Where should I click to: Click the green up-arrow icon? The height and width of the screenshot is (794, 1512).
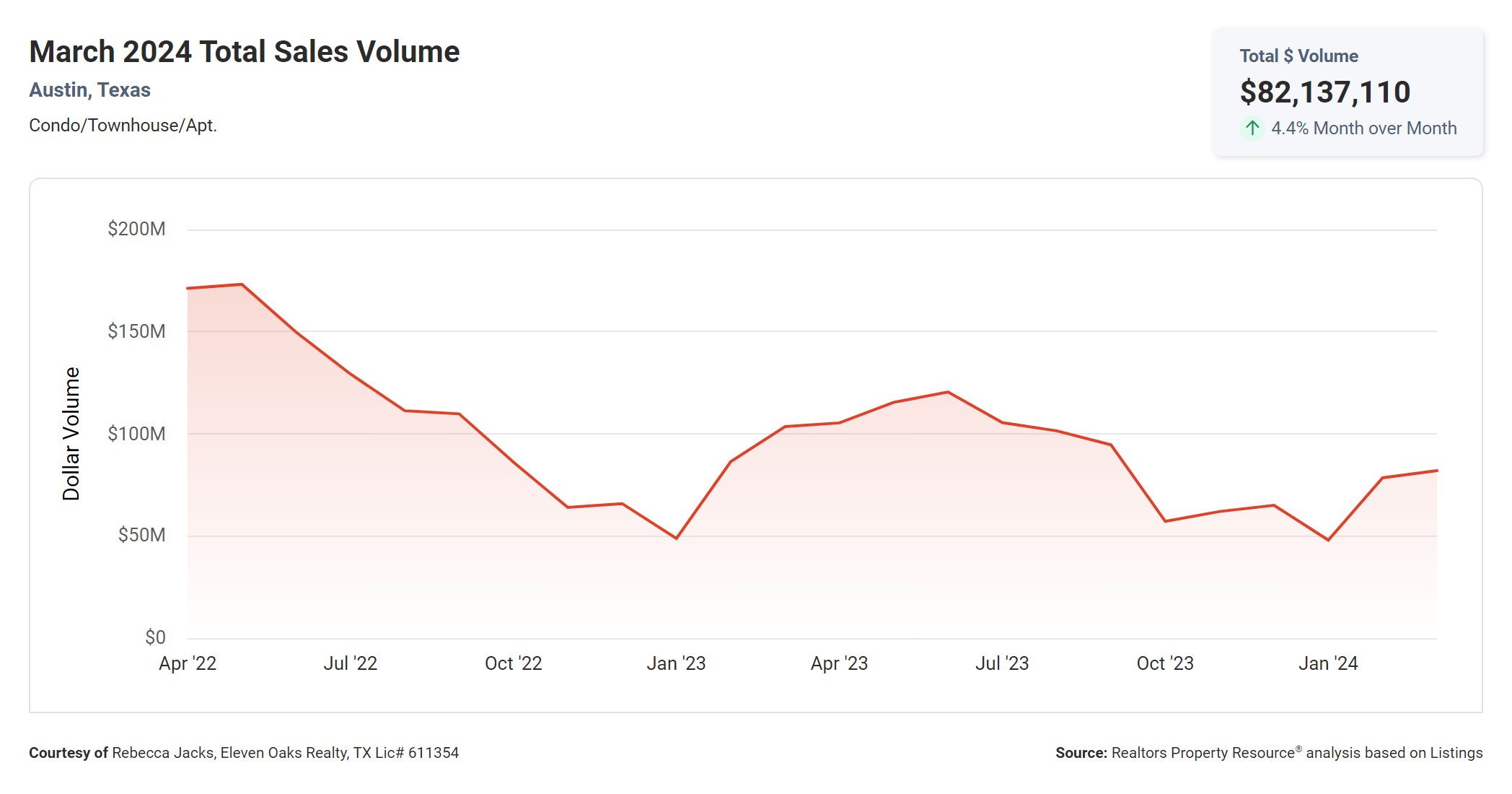[x=1252, y=128]
